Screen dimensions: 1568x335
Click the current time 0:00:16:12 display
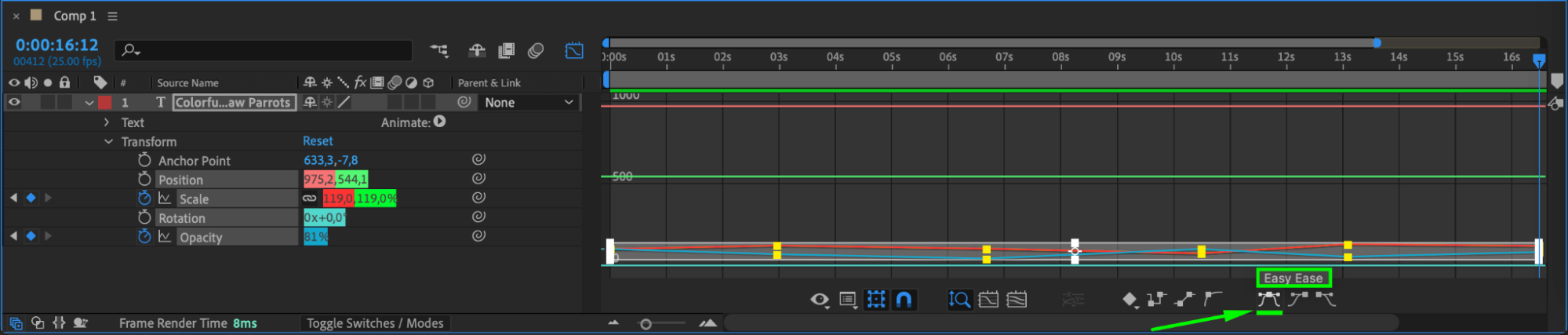tap(57, 46)
